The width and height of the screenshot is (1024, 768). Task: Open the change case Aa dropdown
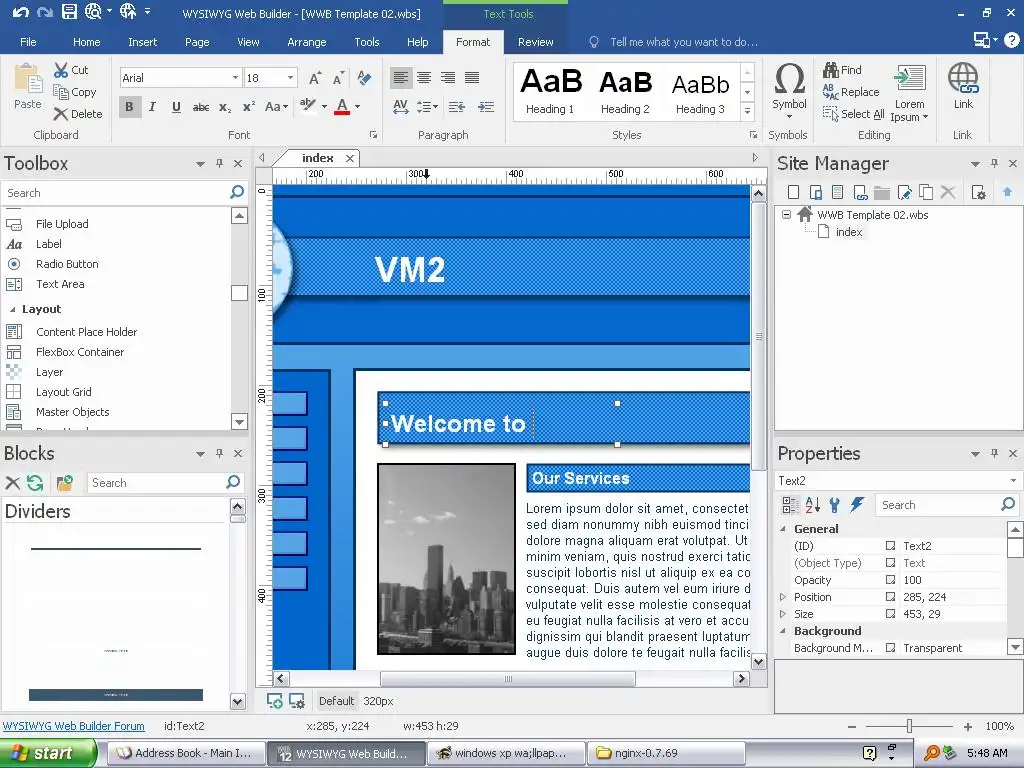coord(276,107)
